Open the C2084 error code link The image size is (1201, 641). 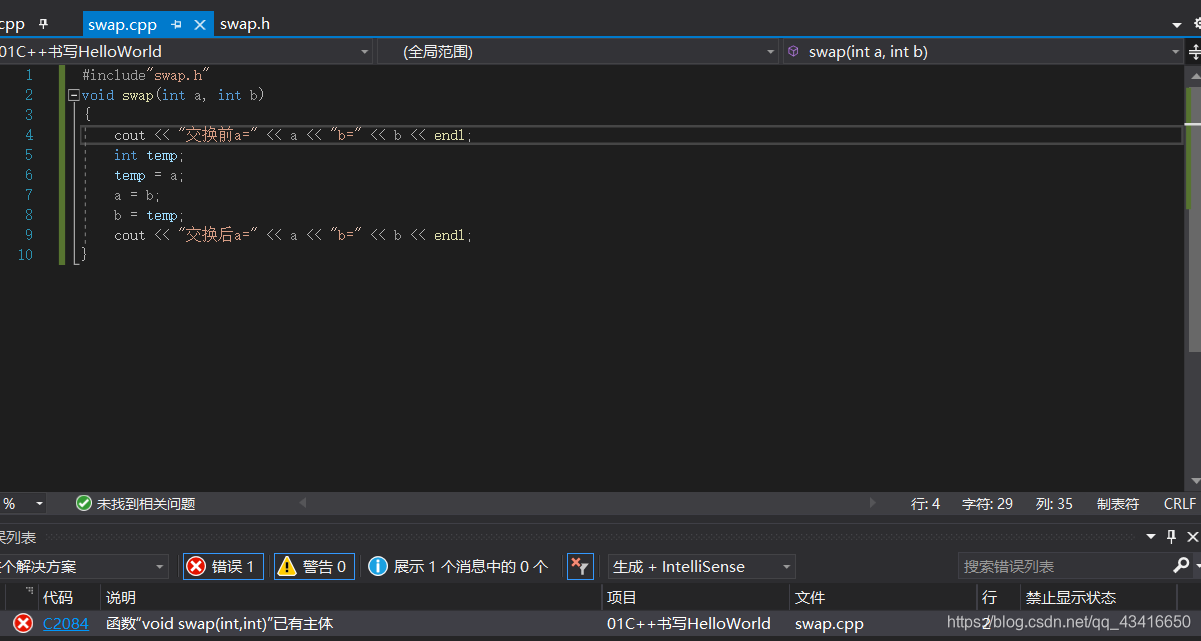point(65,623)
